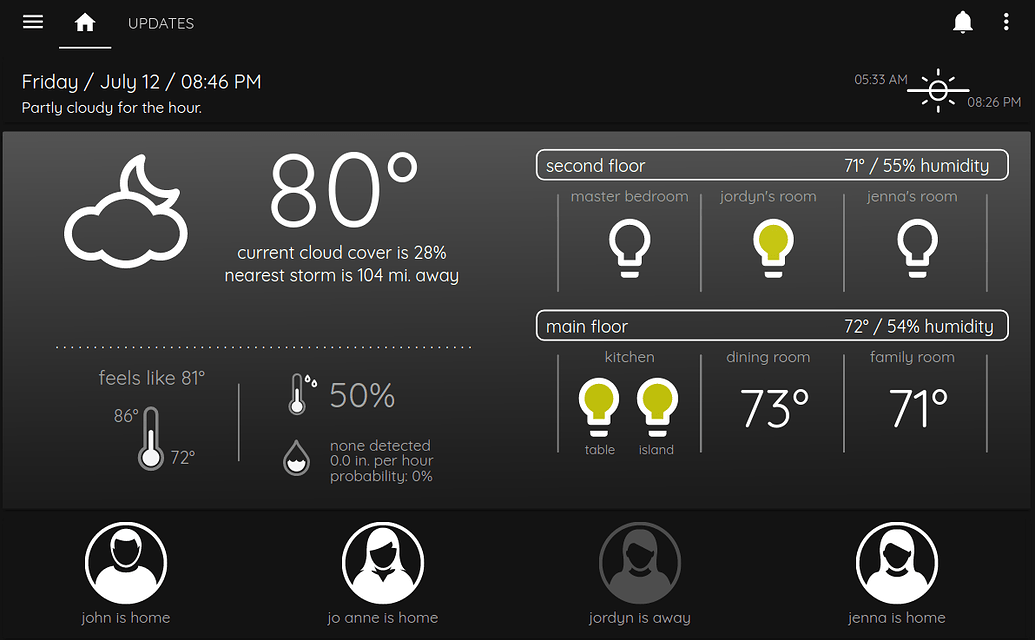Click the humidity thermometer icon

(297, 394)
